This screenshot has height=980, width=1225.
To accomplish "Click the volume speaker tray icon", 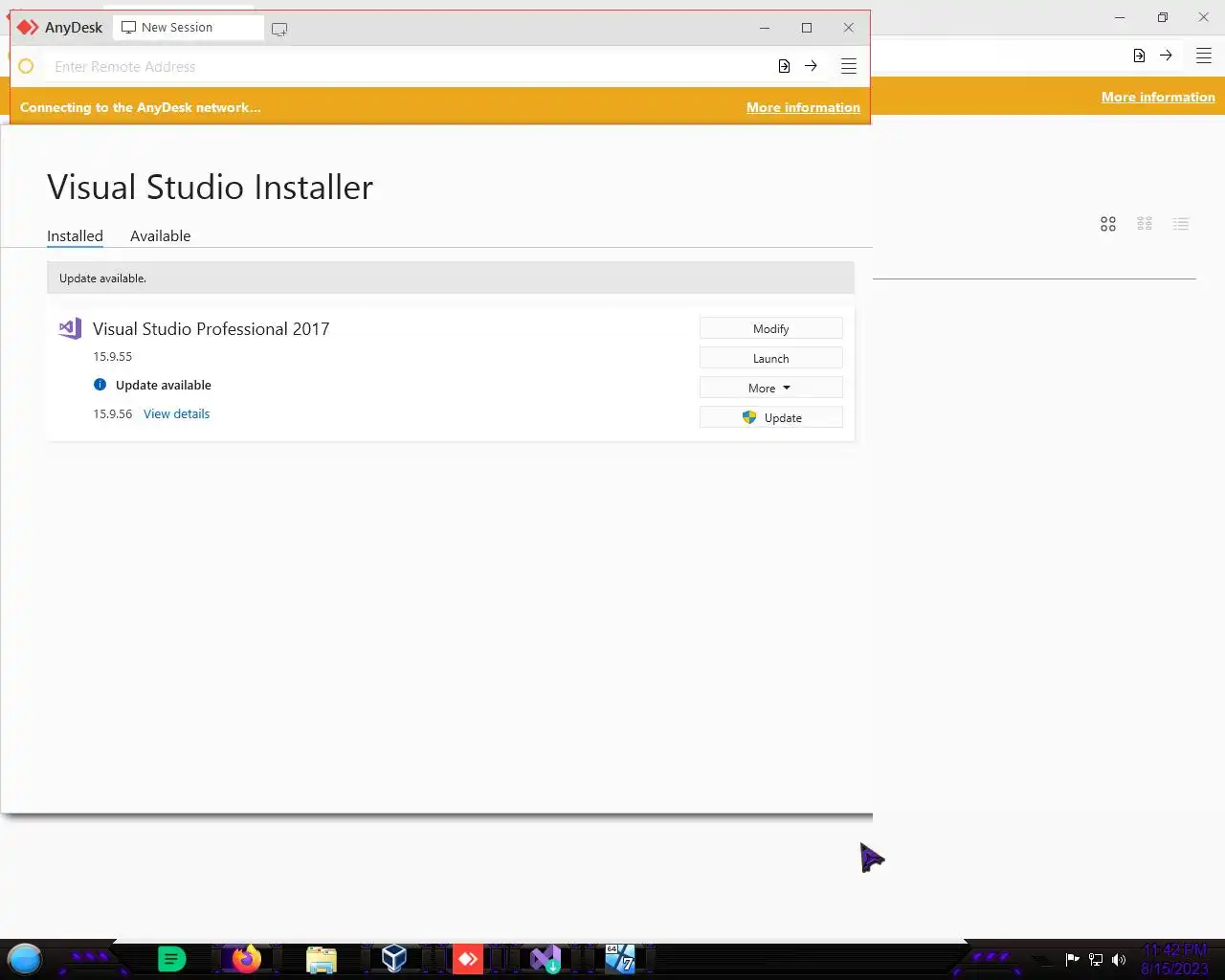I will click(x=1119, y=960).
